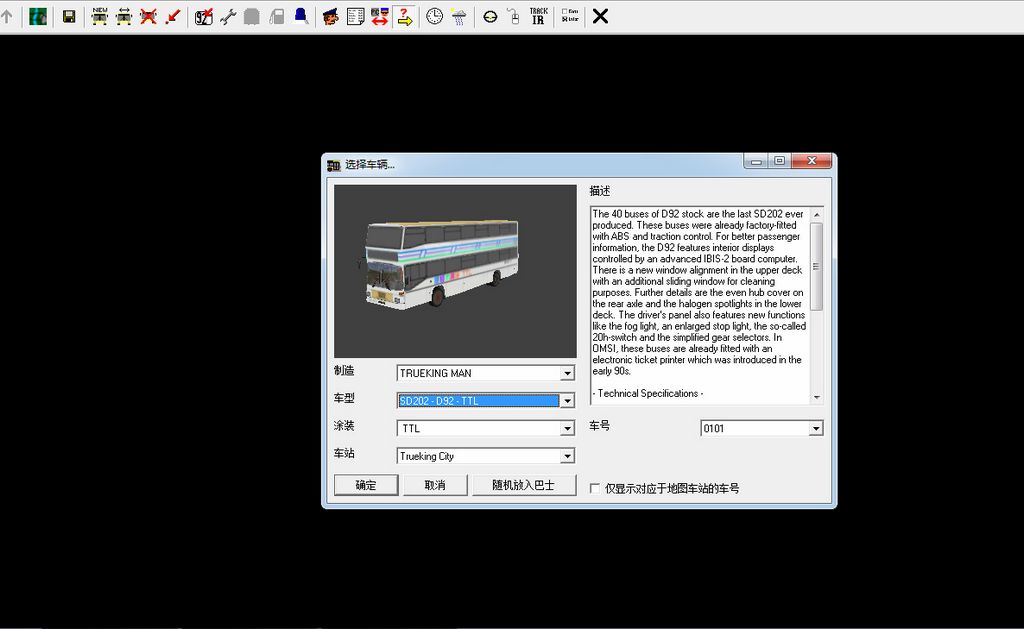The image size is (1024, 629).
Task: Open the 车站 dropdown showing Trueking City
Action: [567, 456]
